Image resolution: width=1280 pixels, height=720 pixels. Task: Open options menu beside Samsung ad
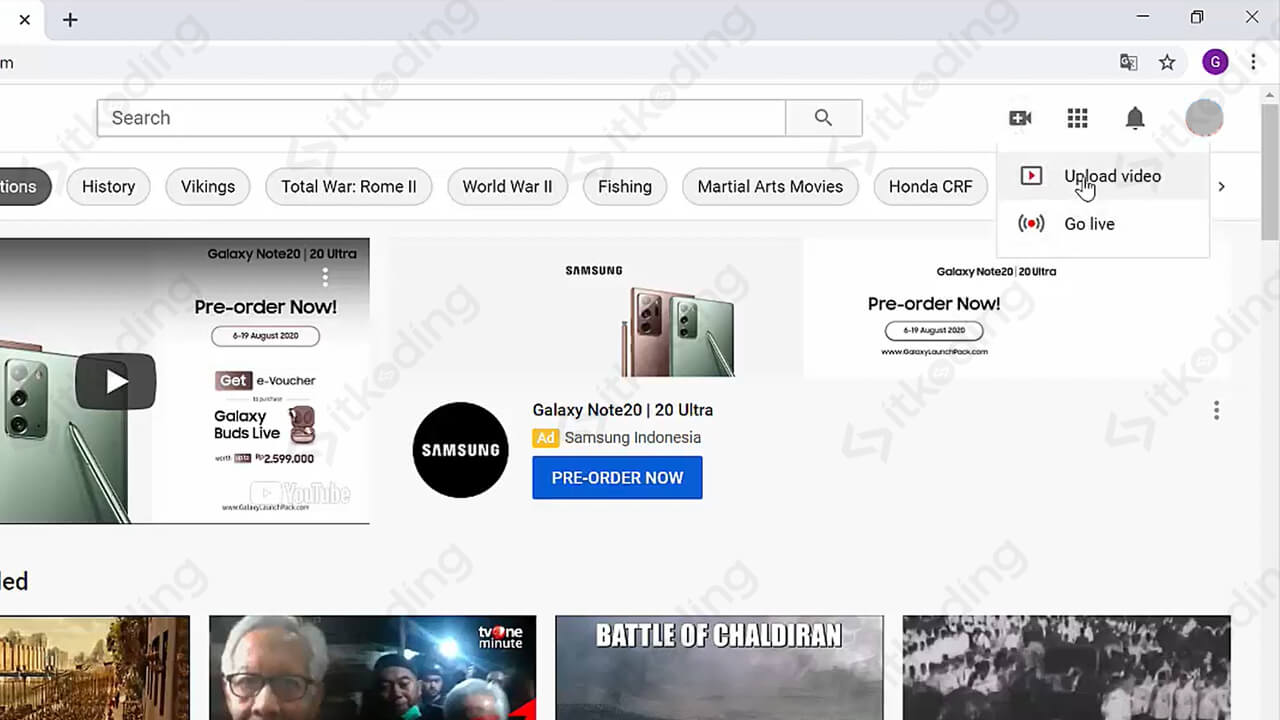tap(1216, 410)
